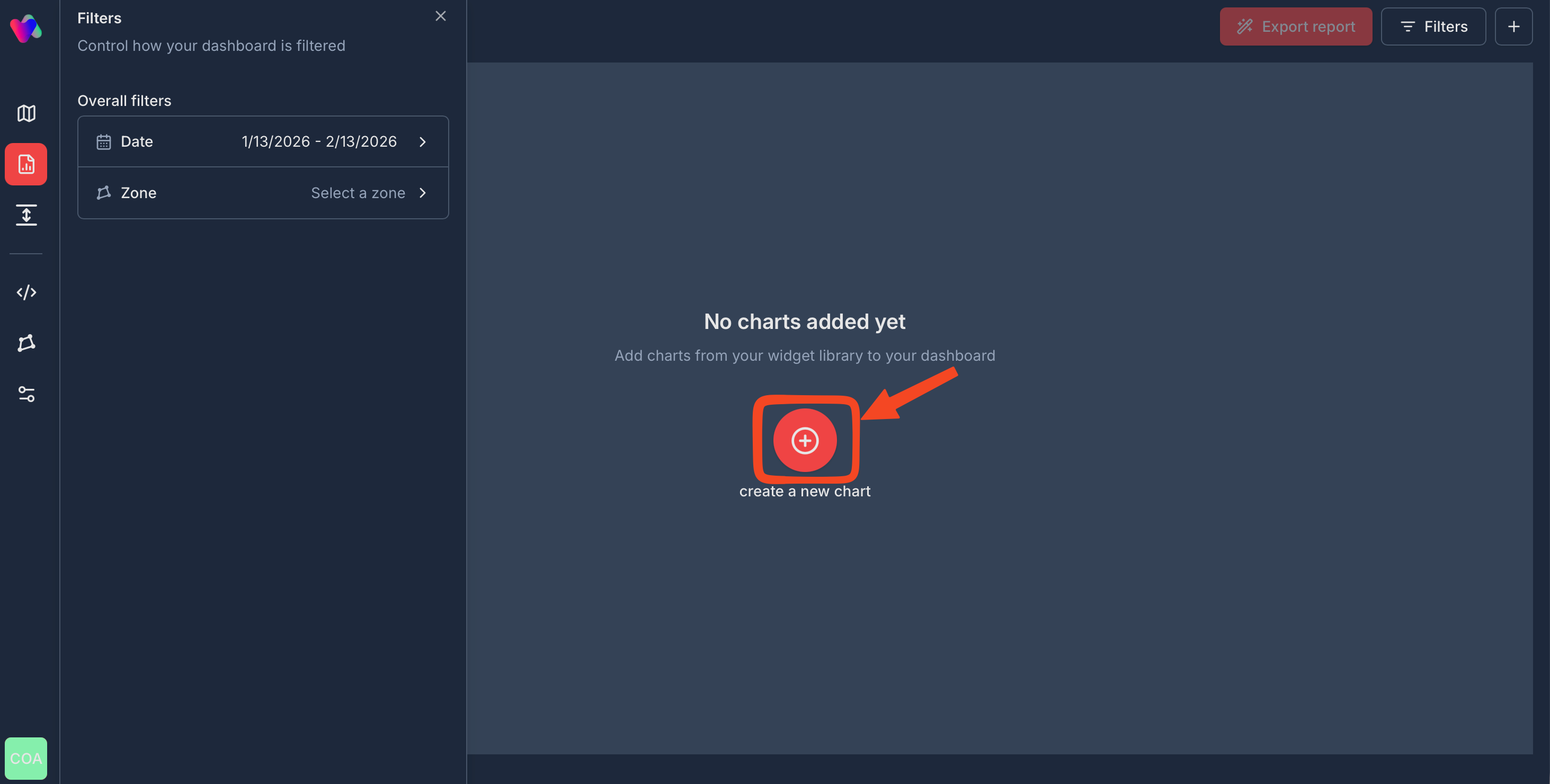The image size is (1550, 784).
Task: Click the calendar icon next to Date
Action: point(103,141)
